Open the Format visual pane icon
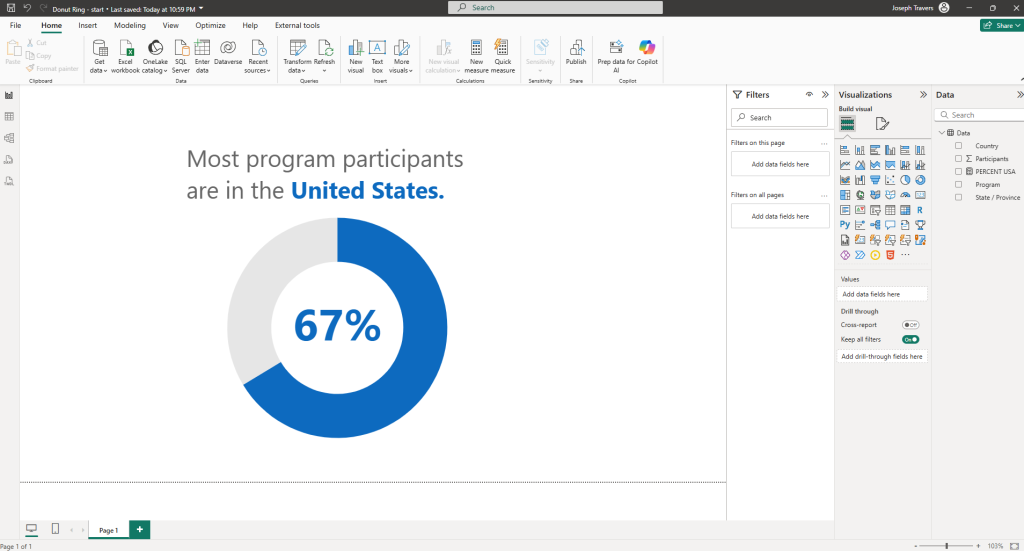The image size is (1024, 551). [882, 124]
